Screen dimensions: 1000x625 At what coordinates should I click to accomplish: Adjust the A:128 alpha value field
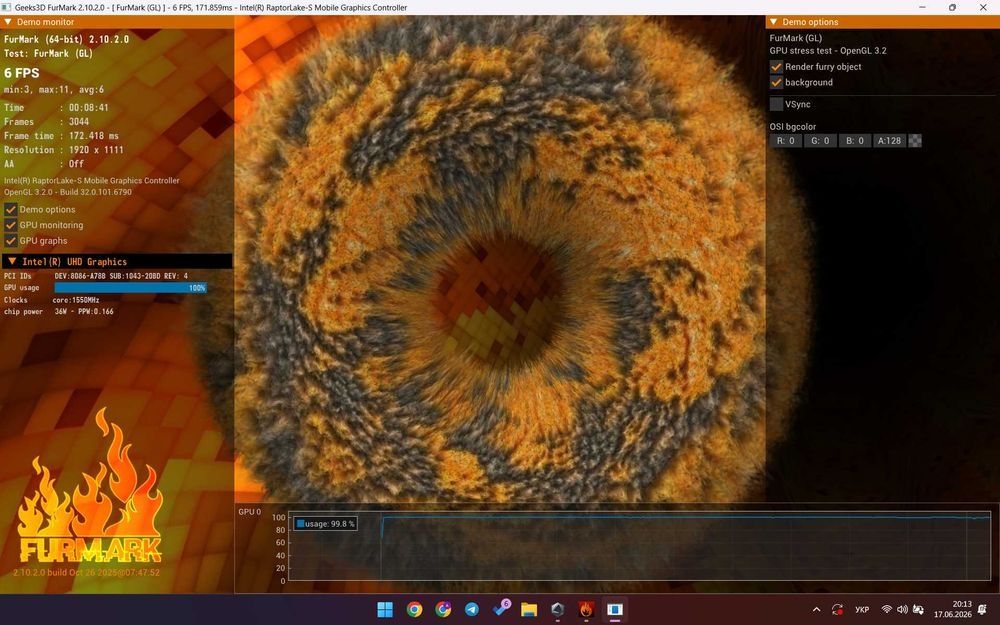pos(890,141)
